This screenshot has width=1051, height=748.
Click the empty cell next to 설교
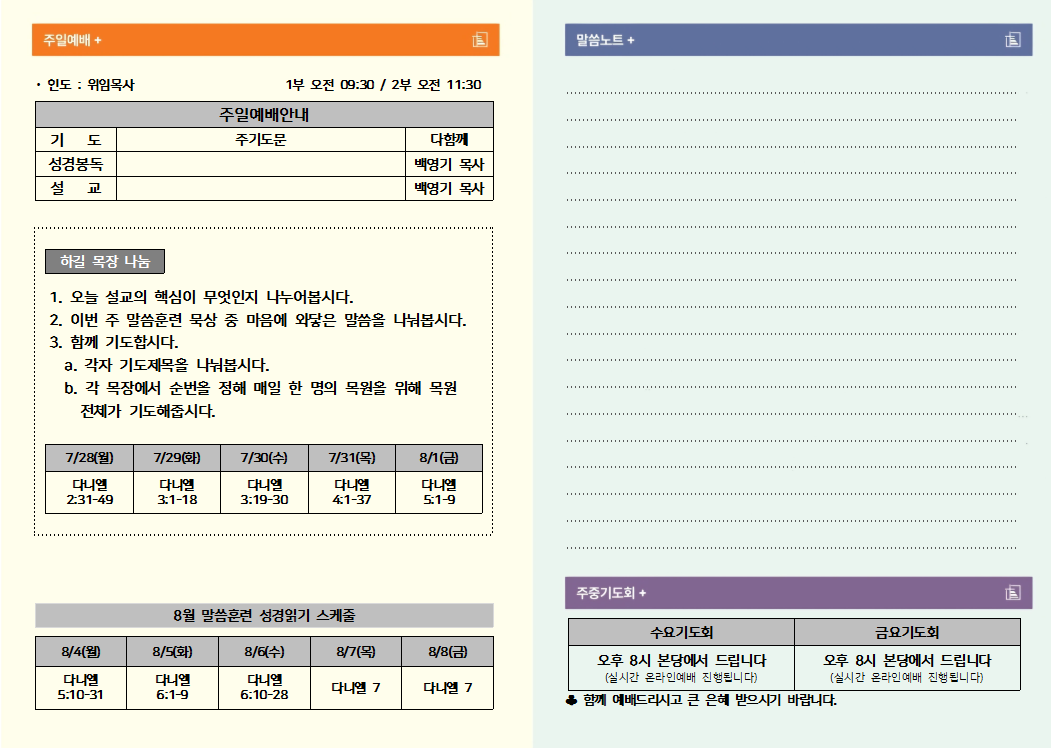[260, 189]
